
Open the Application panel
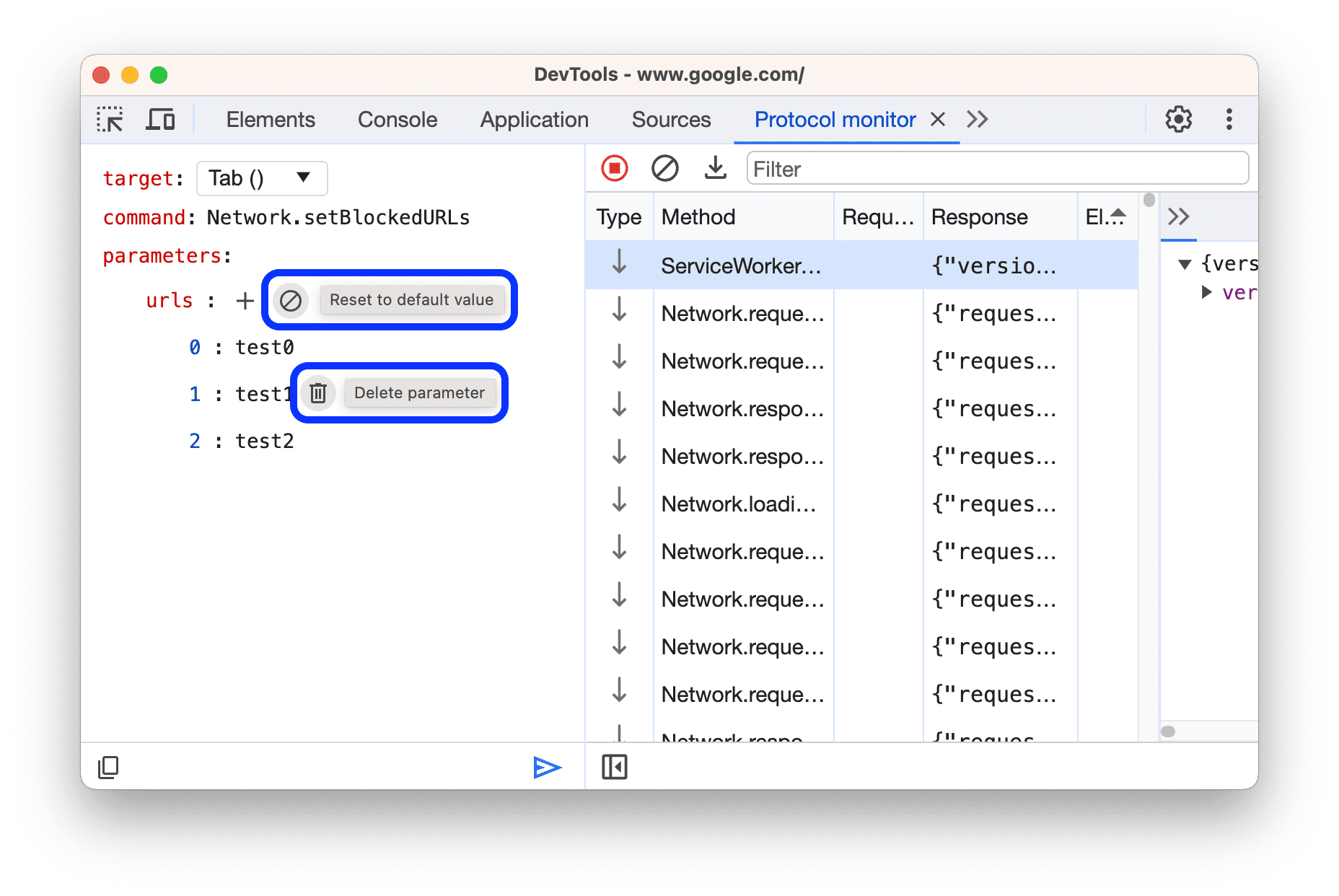click(x=534, y=119)
